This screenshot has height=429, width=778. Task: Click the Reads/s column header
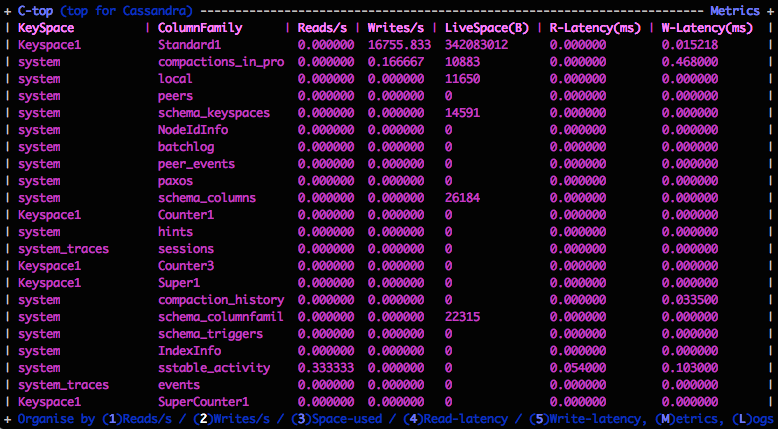coord(323,28)
